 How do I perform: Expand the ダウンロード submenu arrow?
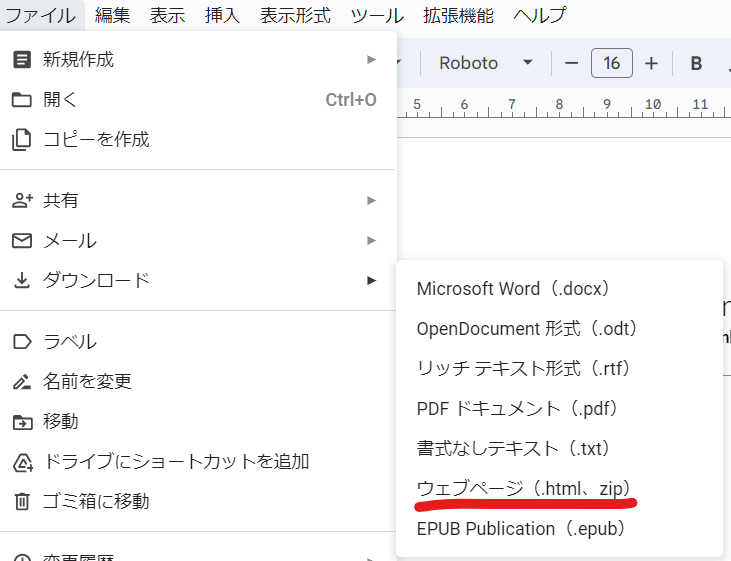pos(372,281)
